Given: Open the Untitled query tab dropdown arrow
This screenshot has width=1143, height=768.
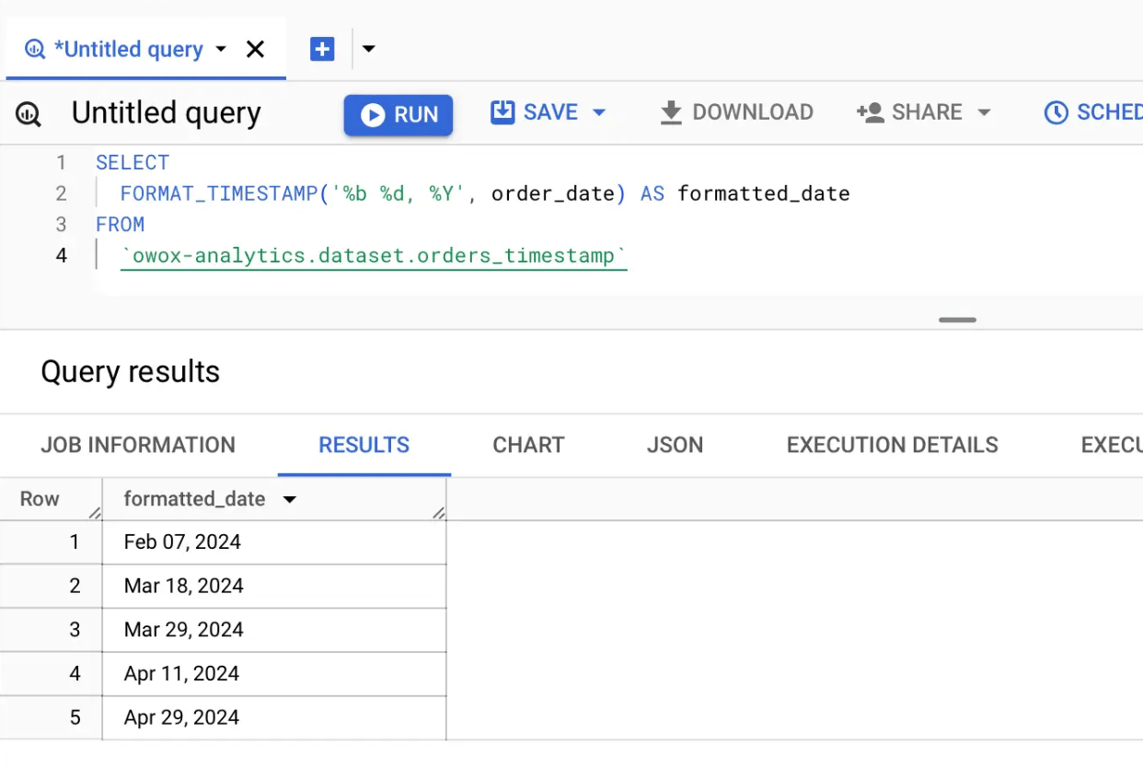Looking at the screenshot, I should pyautogui.click(x=221, y=50).
